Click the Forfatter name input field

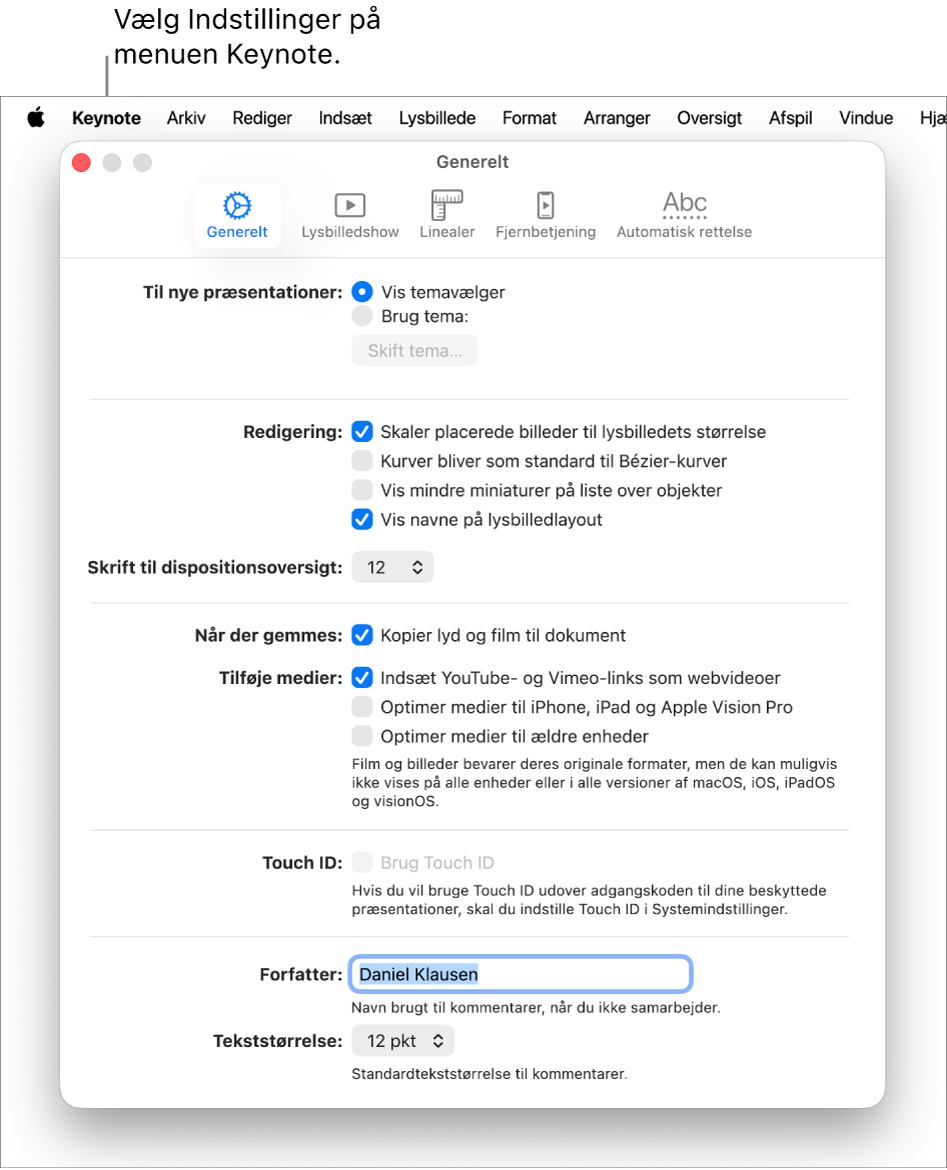[520, 974]
